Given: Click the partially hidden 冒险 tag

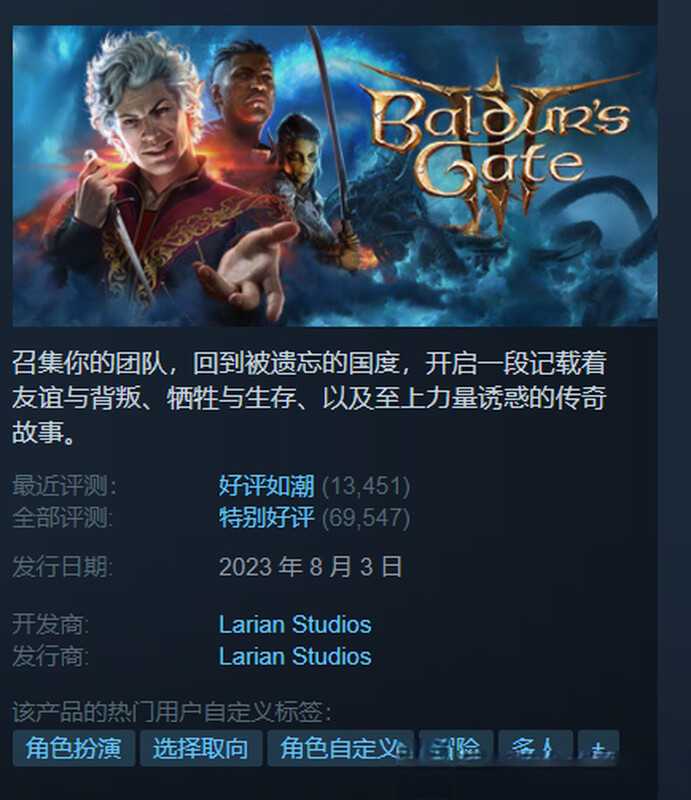Looking at the screenshot, I should tap(456, 748).
